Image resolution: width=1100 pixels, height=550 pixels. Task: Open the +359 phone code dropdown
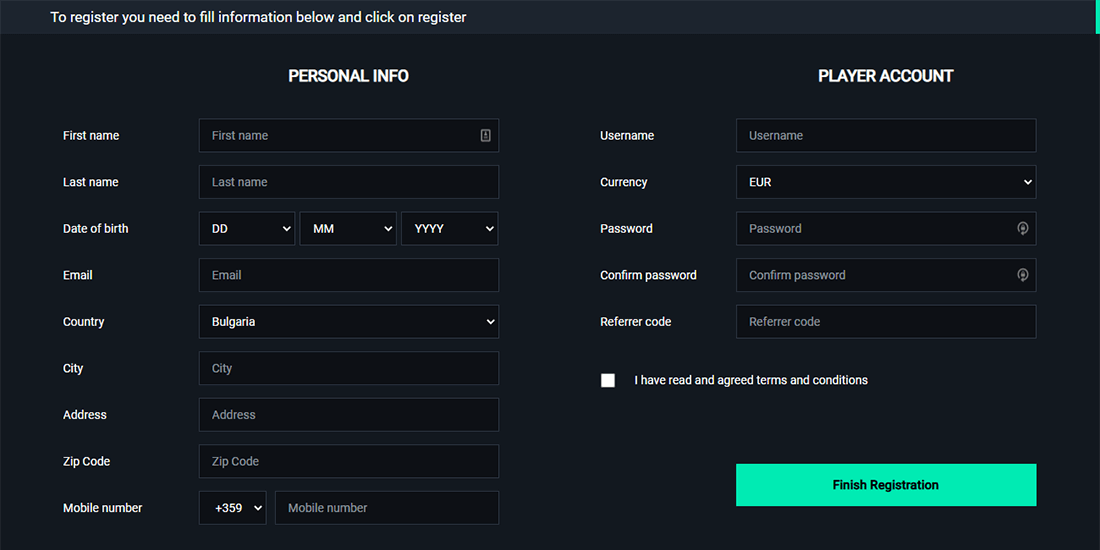click(x=233, y=508)
